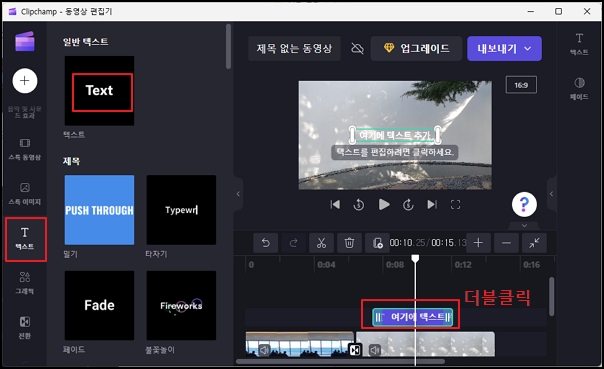Open 페이드 properties in right panel
This screenshot has width=604, height=369.
pyautogui.click(x=579, y=89)
